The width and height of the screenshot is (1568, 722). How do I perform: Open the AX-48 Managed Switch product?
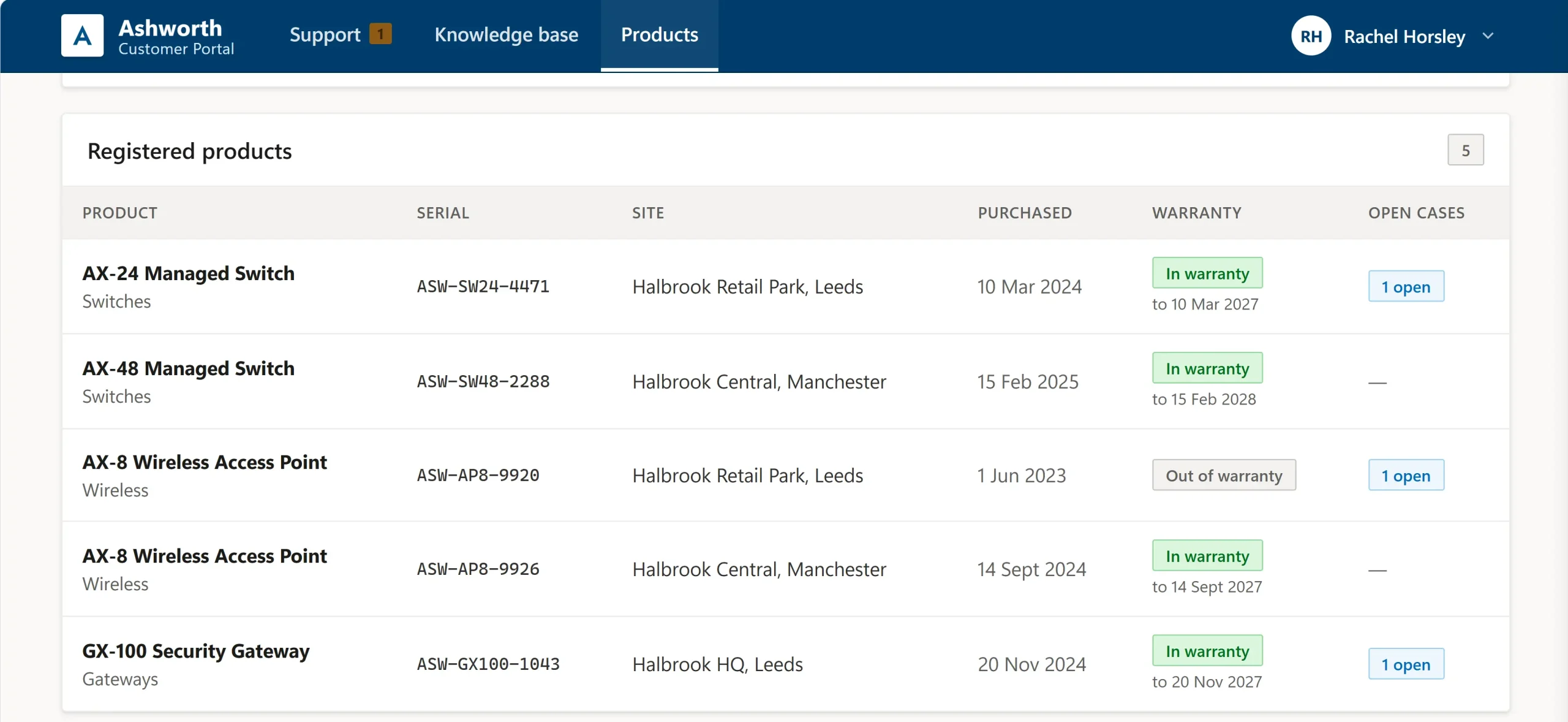[189, 368]
